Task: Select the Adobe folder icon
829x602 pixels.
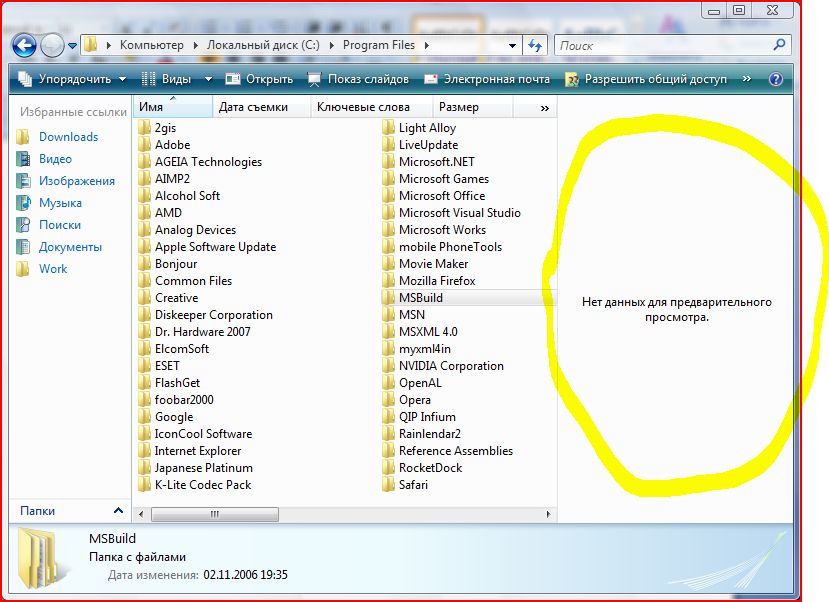Action: [145, 145]
